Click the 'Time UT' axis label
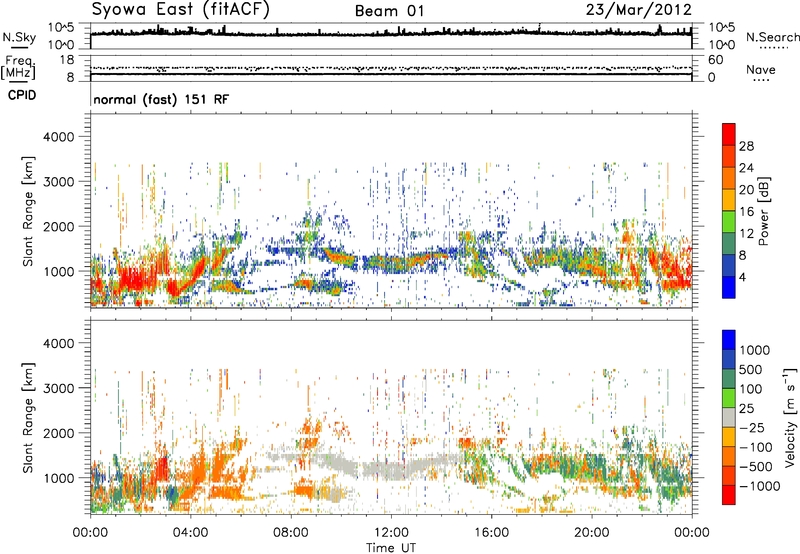This screenshot has height=554, width=800. tap(391, 548)
